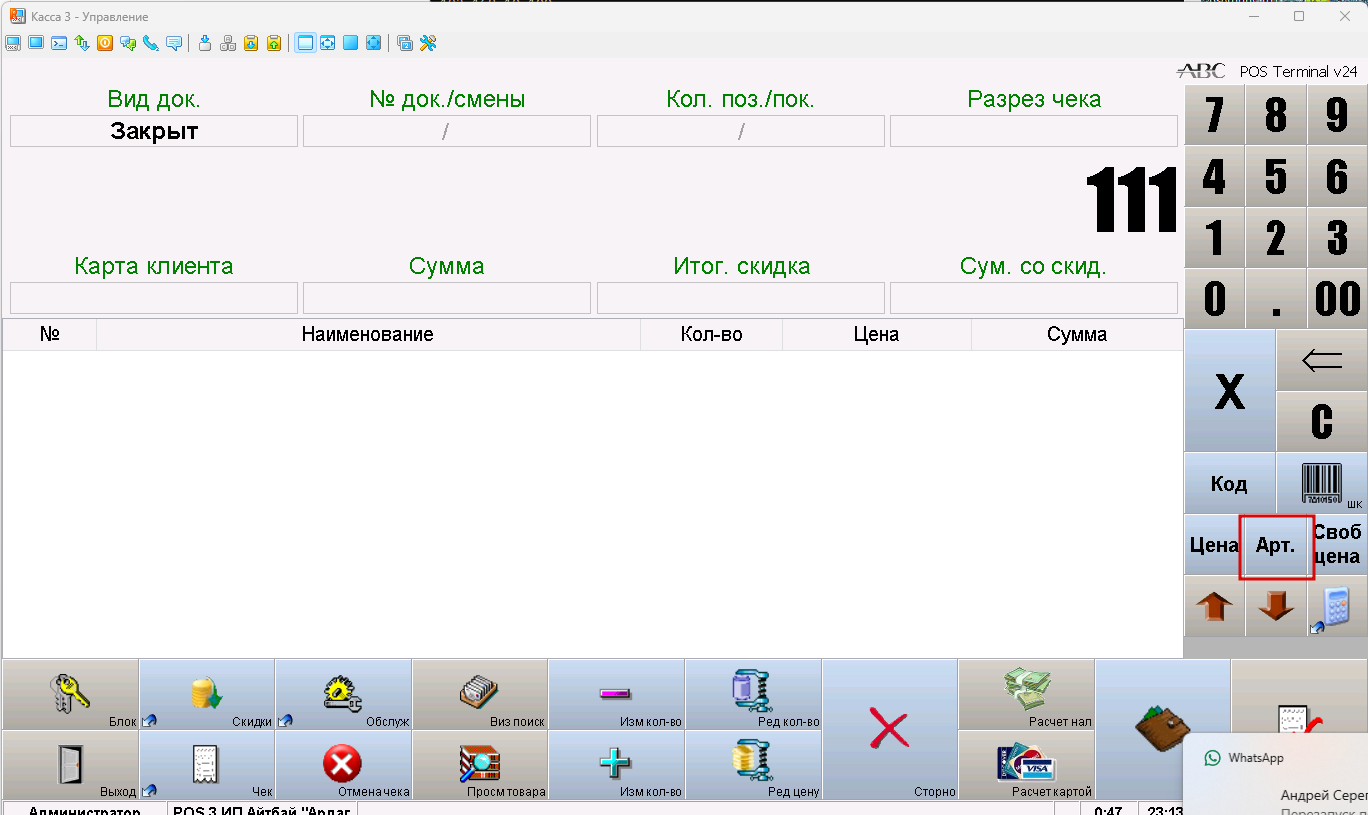Select the highlighted normal window view icon
The width and height of the screenshot is (1368, 815).
tap(305, 43)
